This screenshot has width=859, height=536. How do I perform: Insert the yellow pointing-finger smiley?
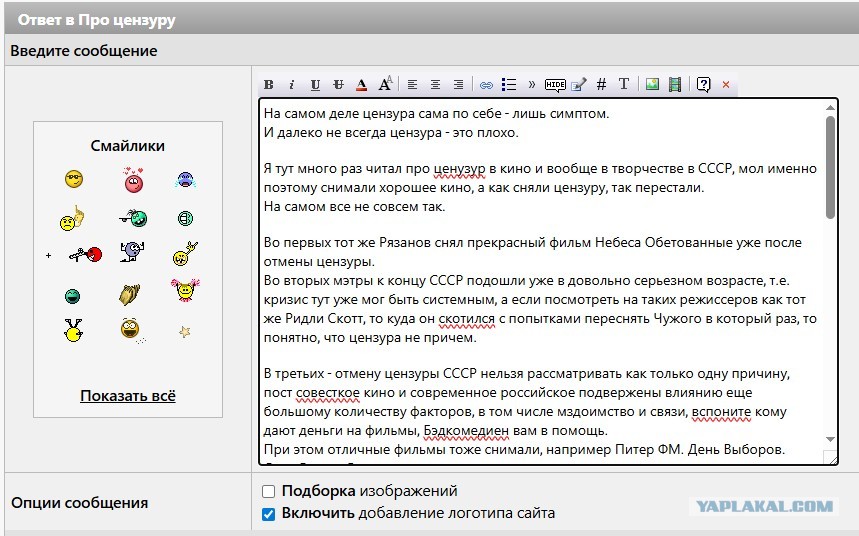[72, 218]
